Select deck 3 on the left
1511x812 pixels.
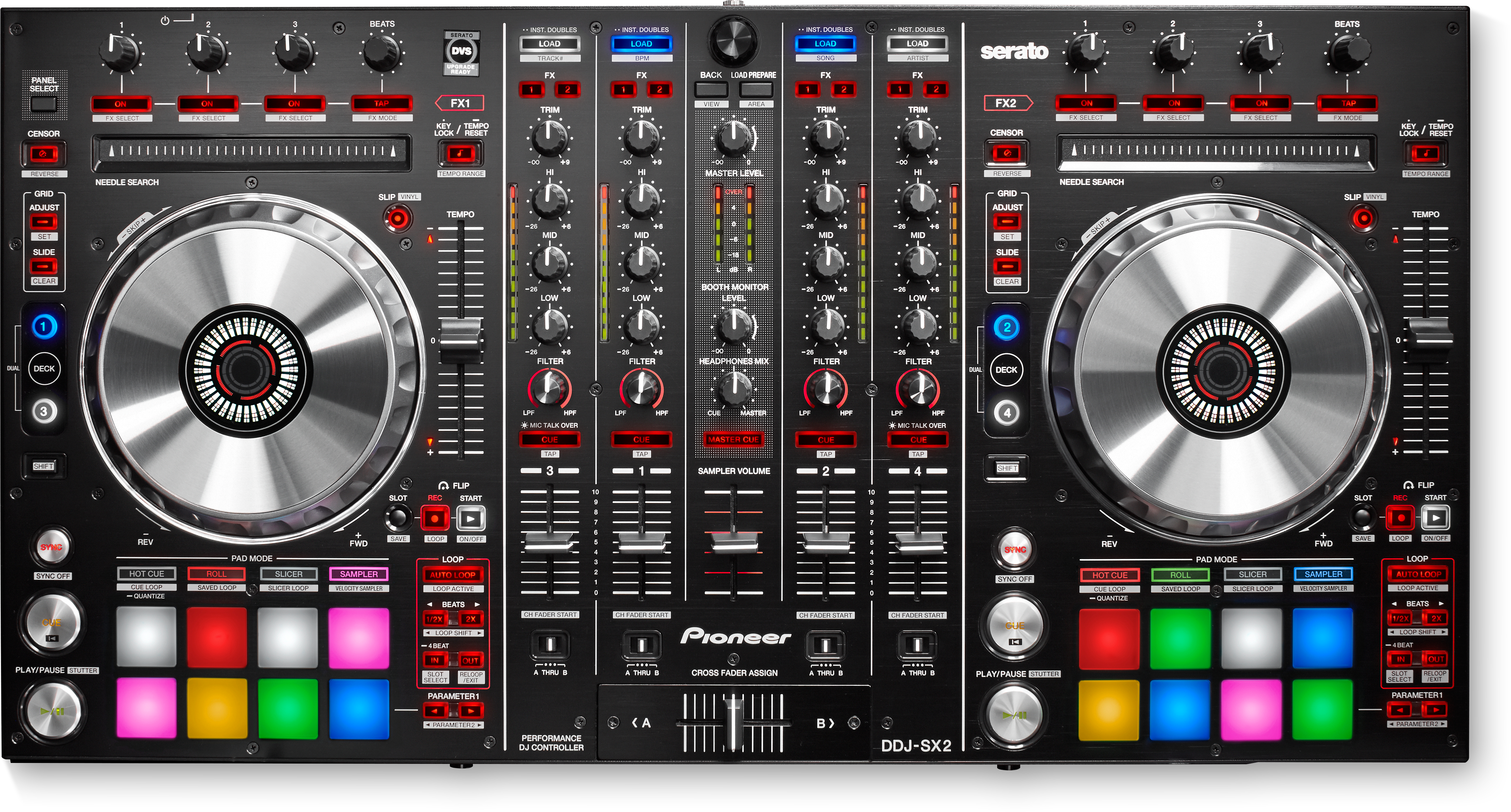(x=44, y=411)
